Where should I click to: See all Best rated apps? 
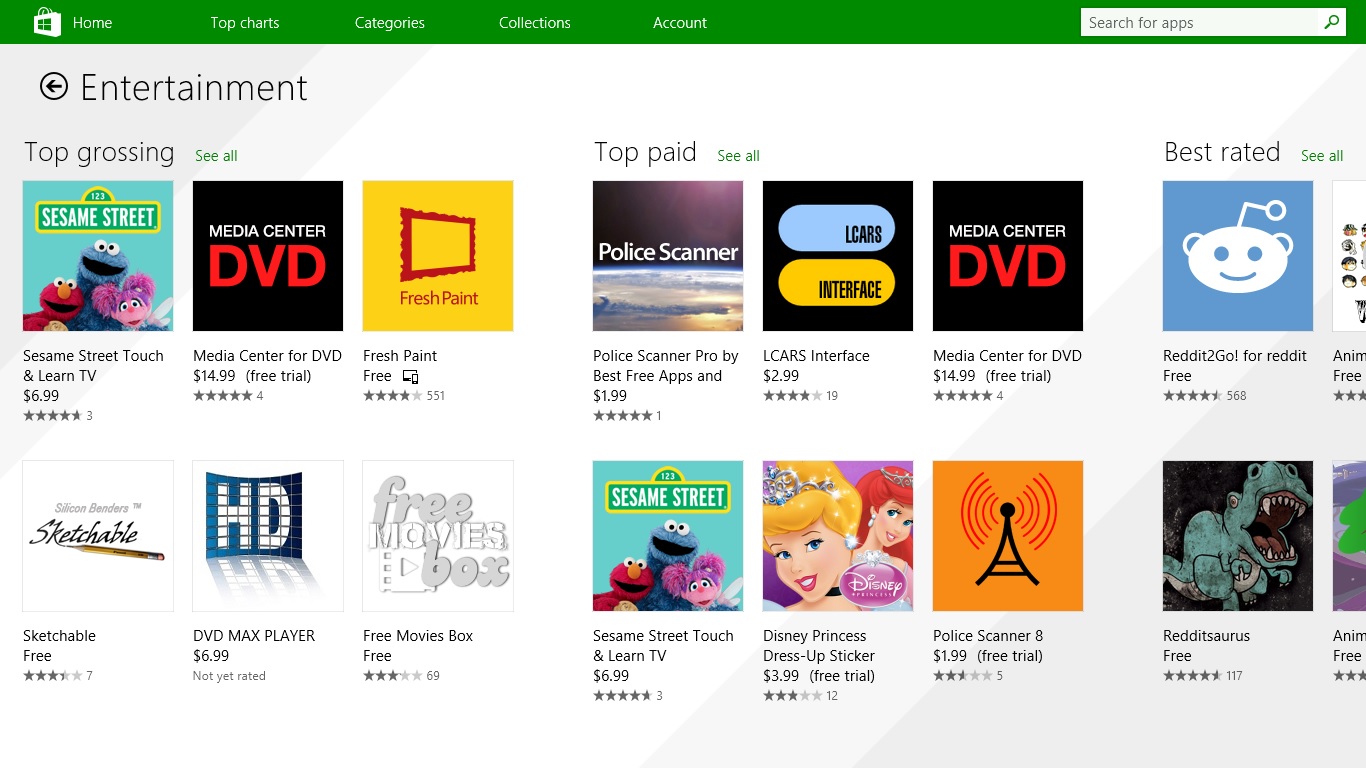(x=1322, y=156)
